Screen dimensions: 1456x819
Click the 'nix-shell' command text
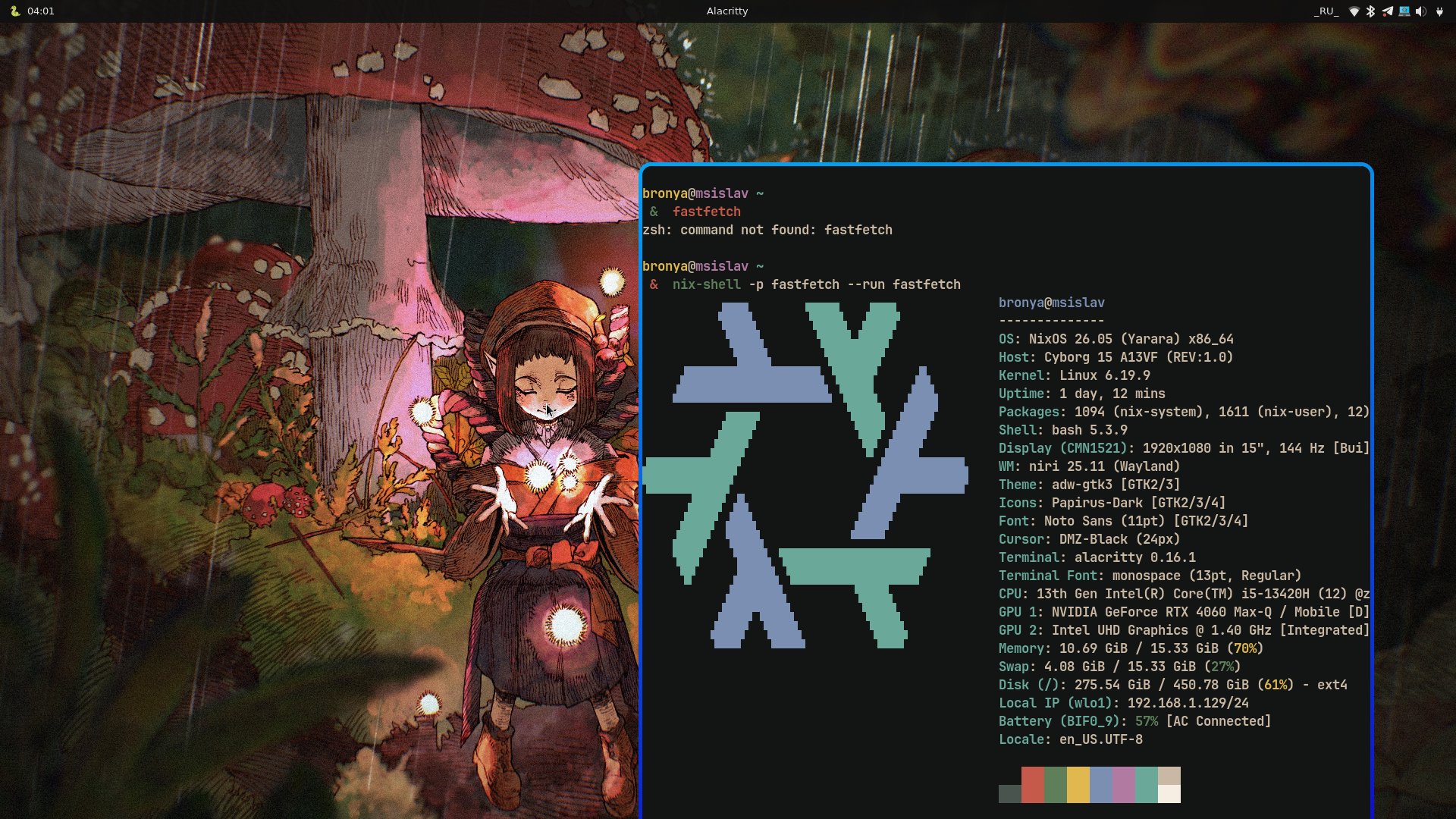(706, 284)
